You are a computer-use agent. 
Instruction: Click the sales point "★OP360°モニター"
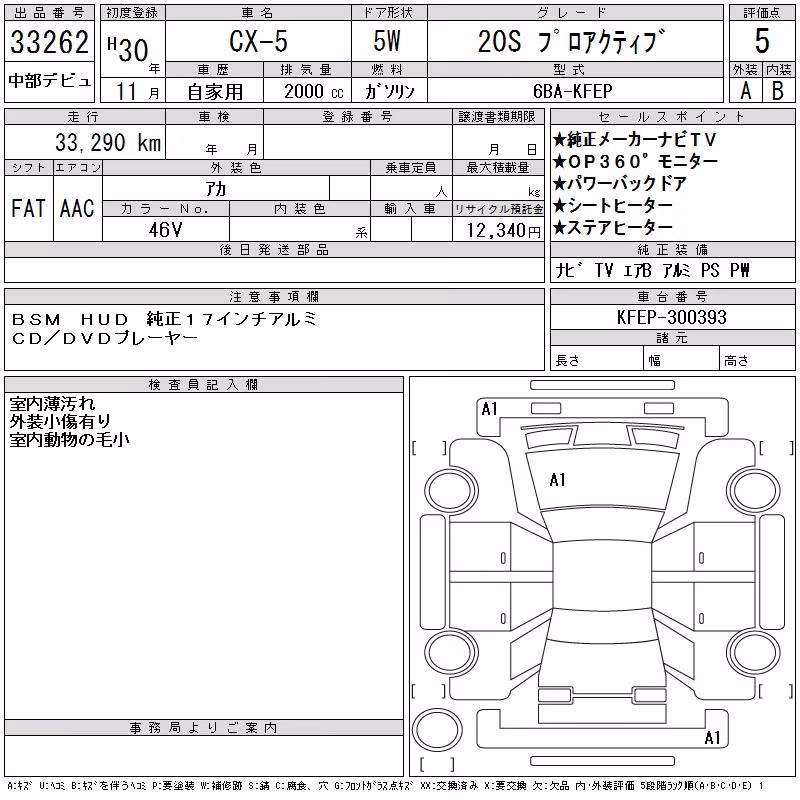pos(635,161)
